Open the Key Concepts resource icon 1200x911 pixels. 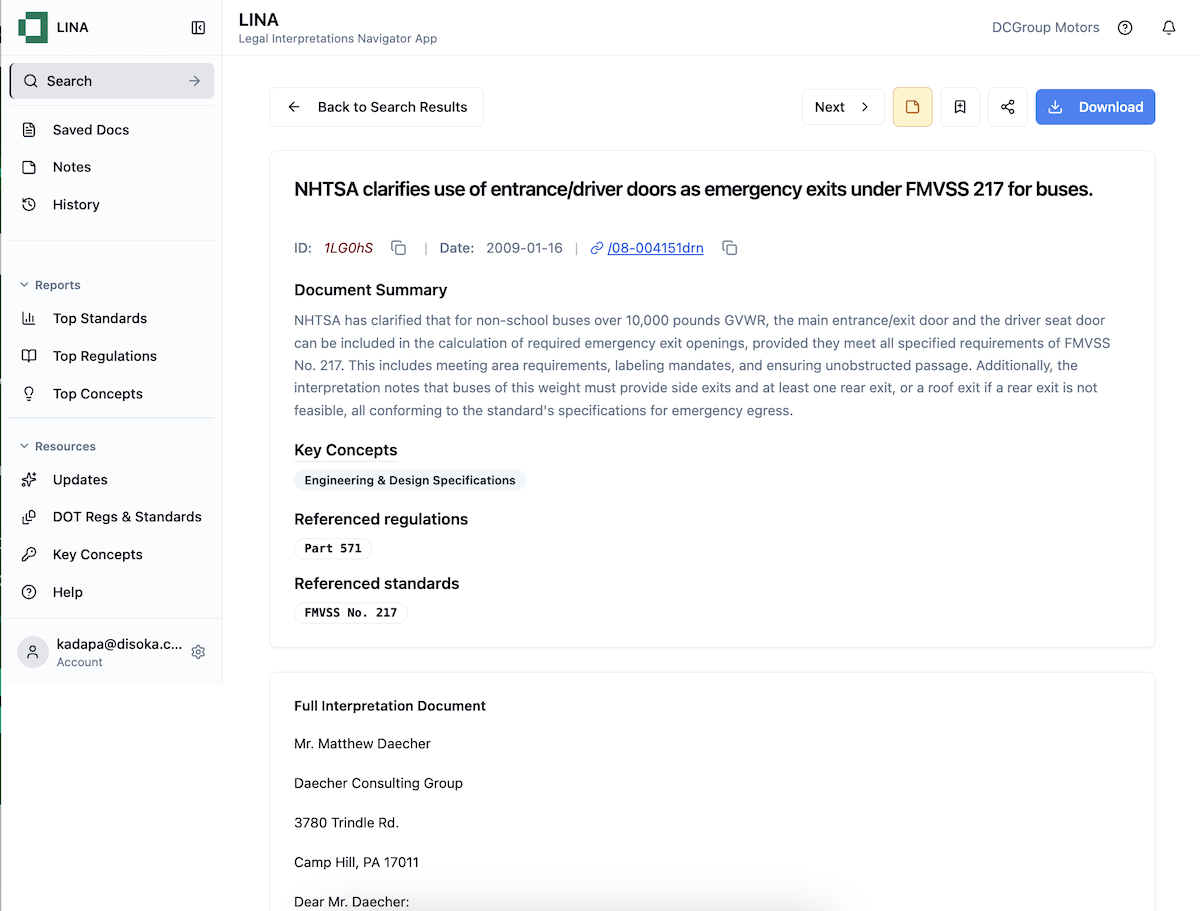coord(31,554)
